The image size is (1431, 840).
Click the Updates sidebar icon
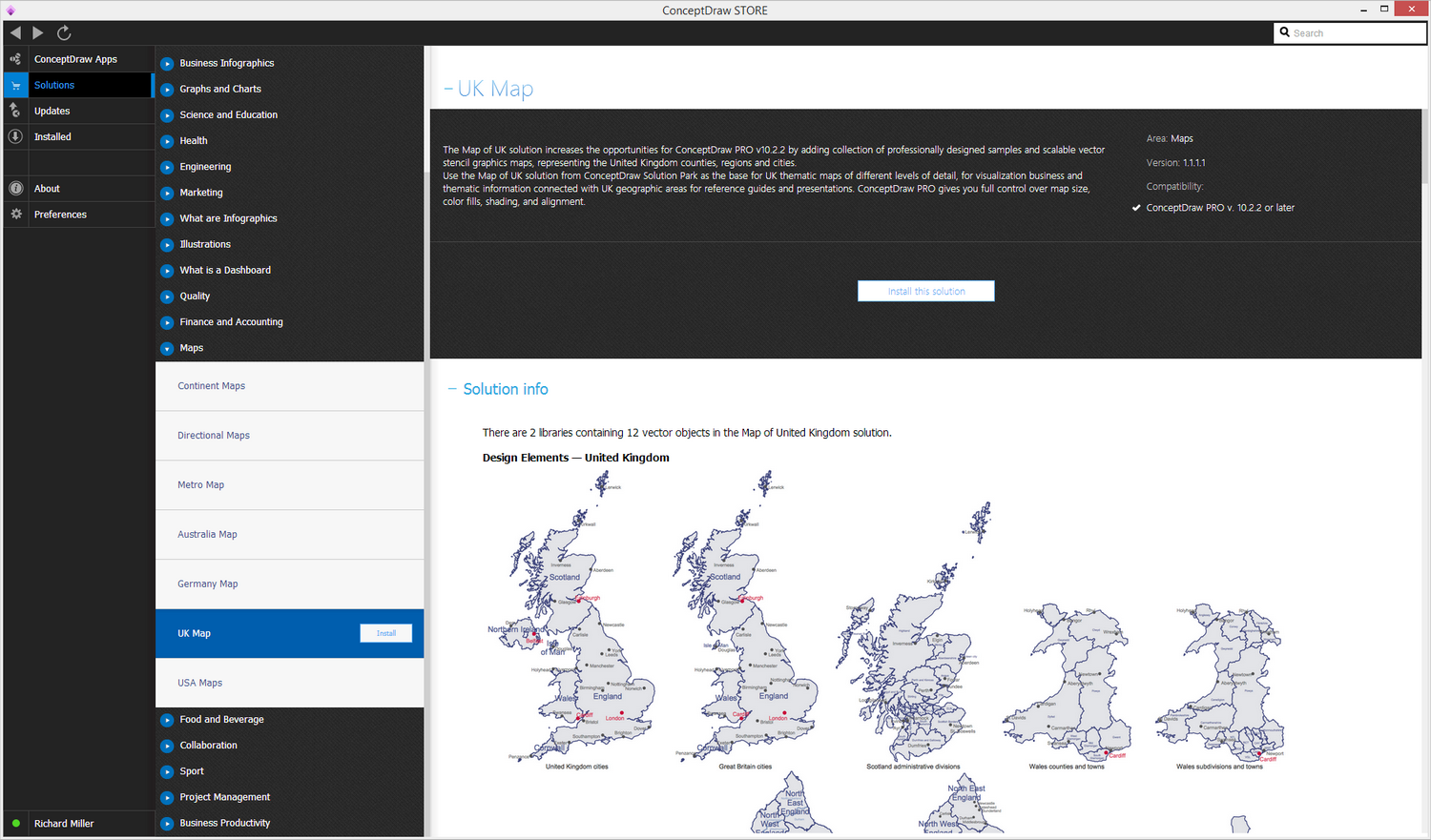pos(15,111)
